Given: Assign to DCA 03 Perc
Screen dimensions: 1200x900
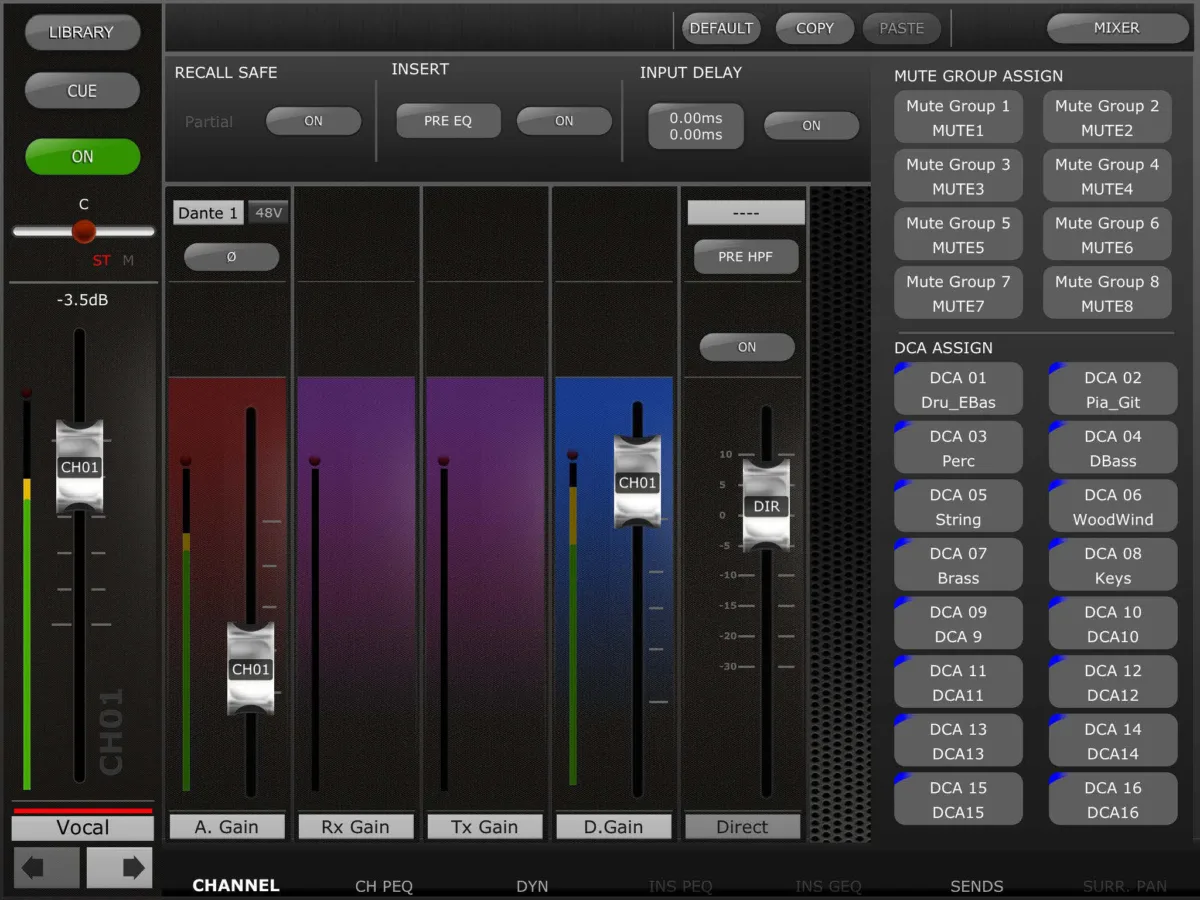Looking at the screenshot, I should pyautogui.click(x=958, y=448).
